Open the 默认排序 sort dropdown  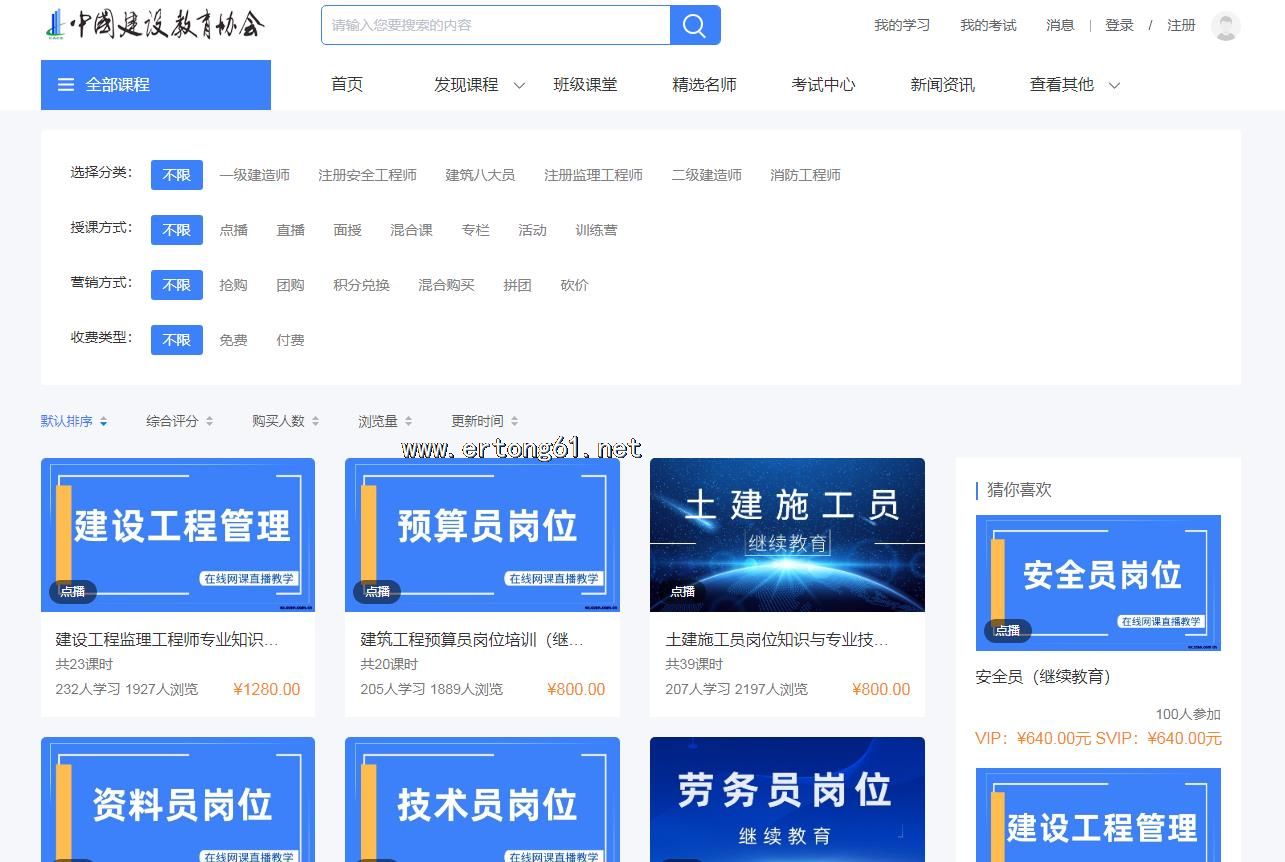(x=73, y=422)
